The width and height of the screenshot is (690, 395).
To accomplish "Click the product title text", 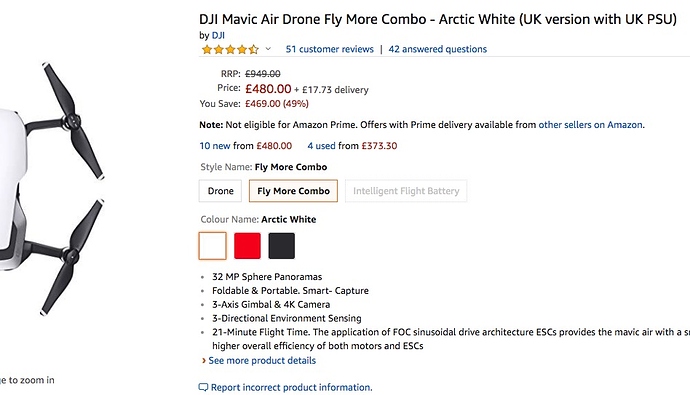I will click(x=438, y=19).
